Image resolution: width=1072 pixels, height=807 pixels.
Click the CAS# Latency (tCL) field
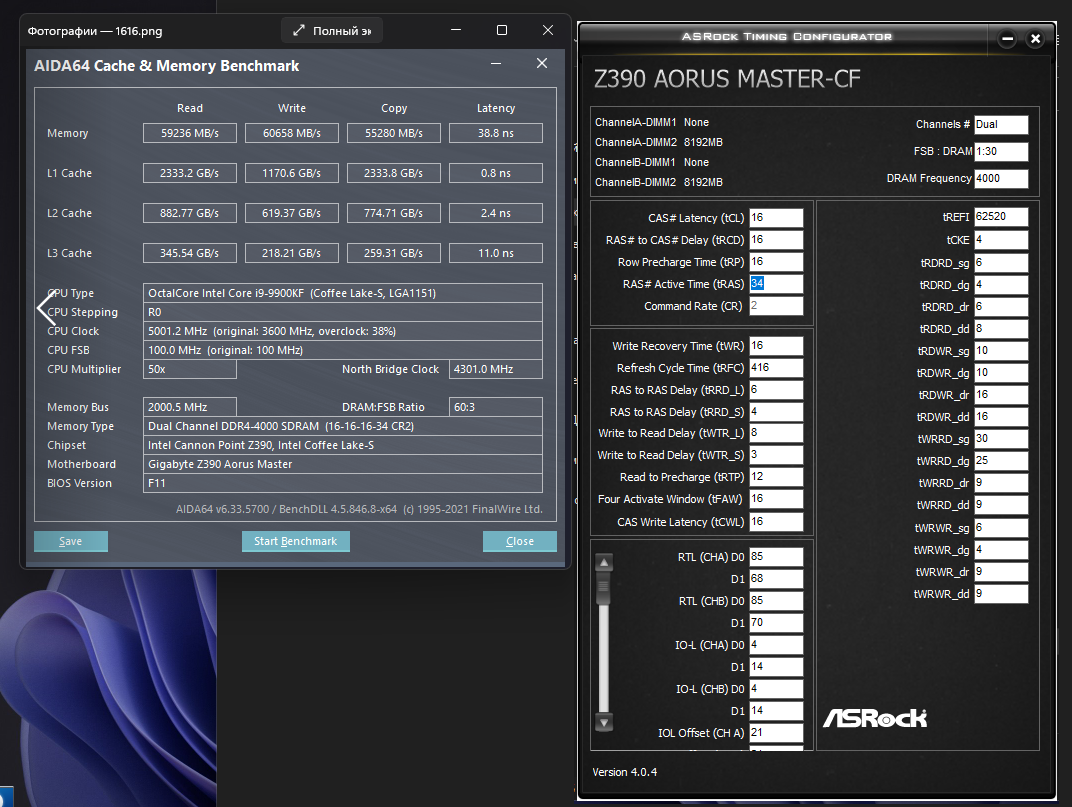[x=776, y=217]
